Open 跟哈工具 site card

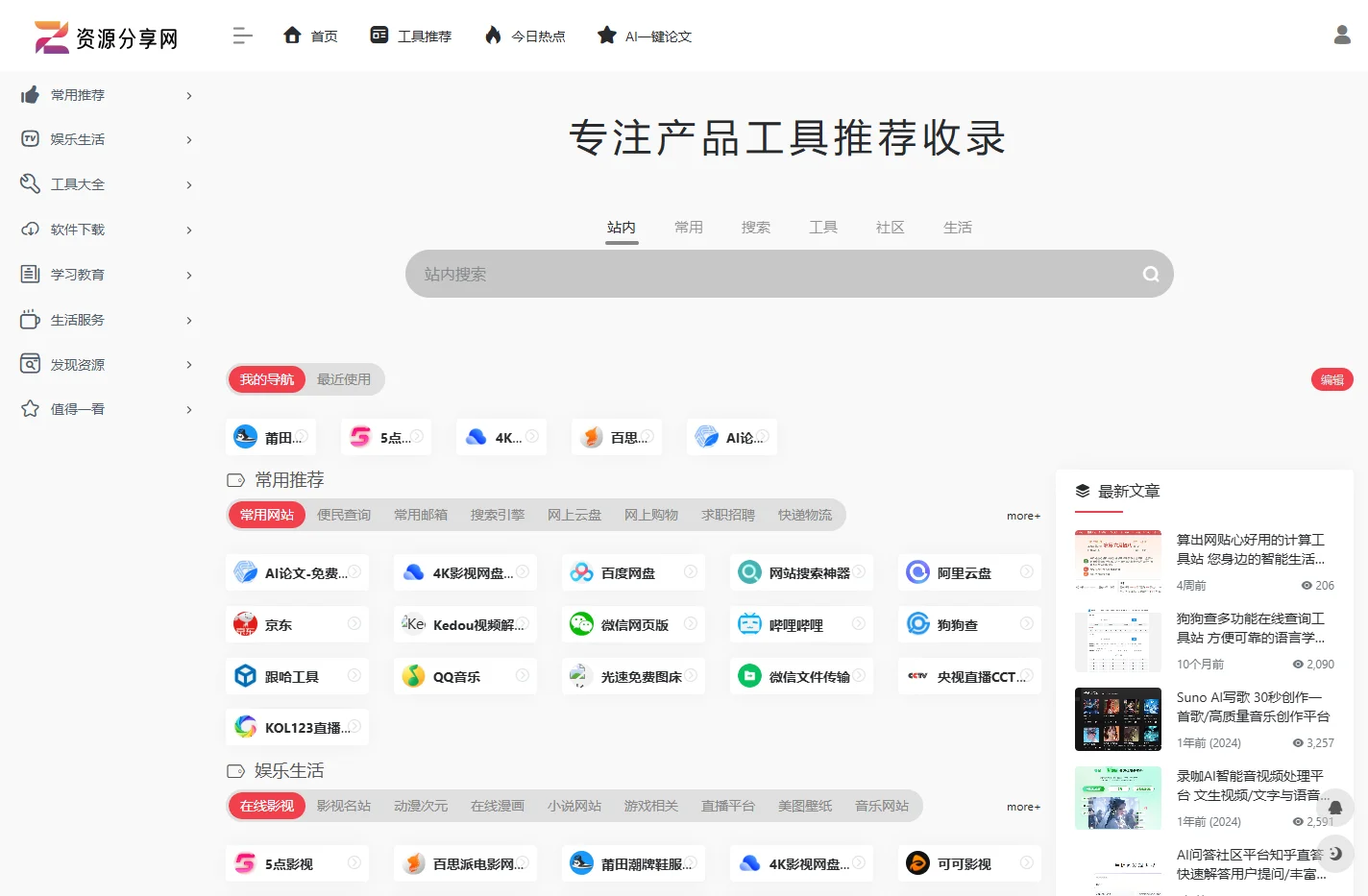[297, 676]
